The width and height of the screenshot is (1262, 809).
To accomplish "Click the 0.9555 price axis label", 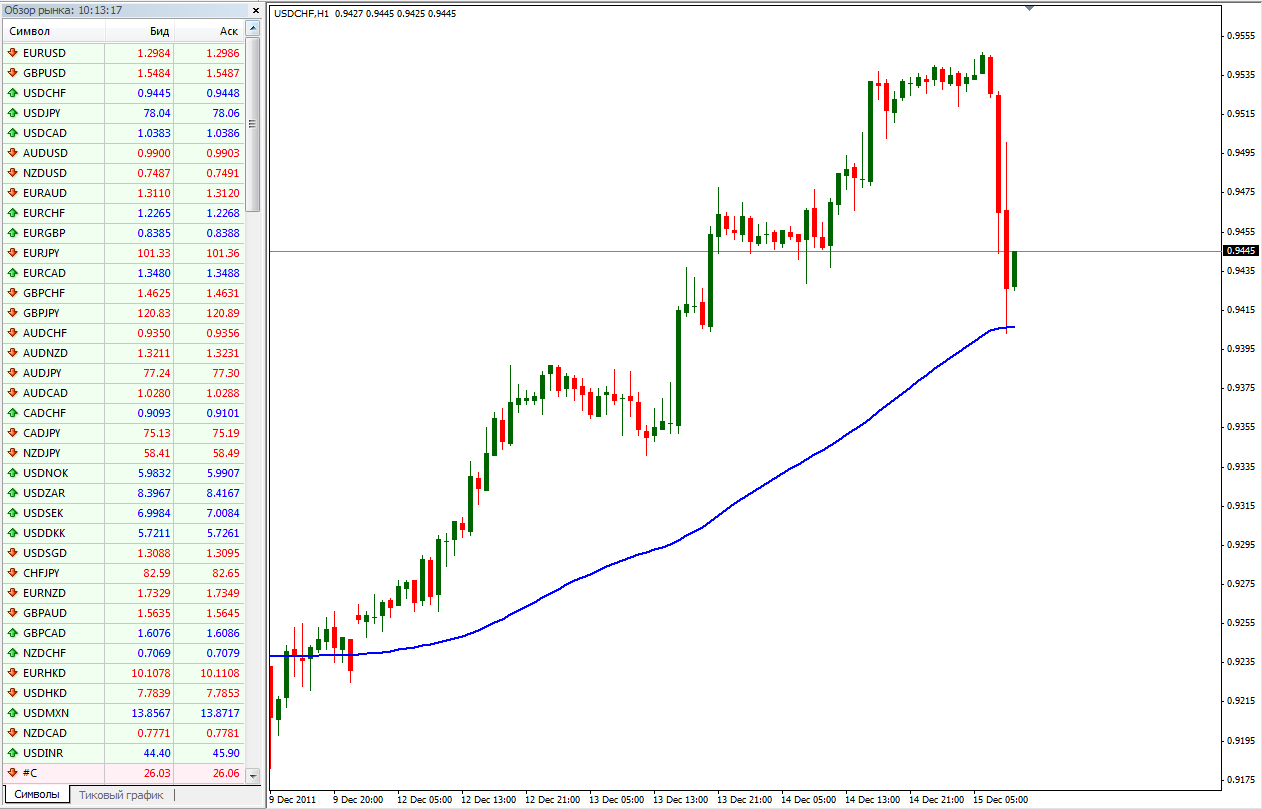I will tap(1241, 36).
